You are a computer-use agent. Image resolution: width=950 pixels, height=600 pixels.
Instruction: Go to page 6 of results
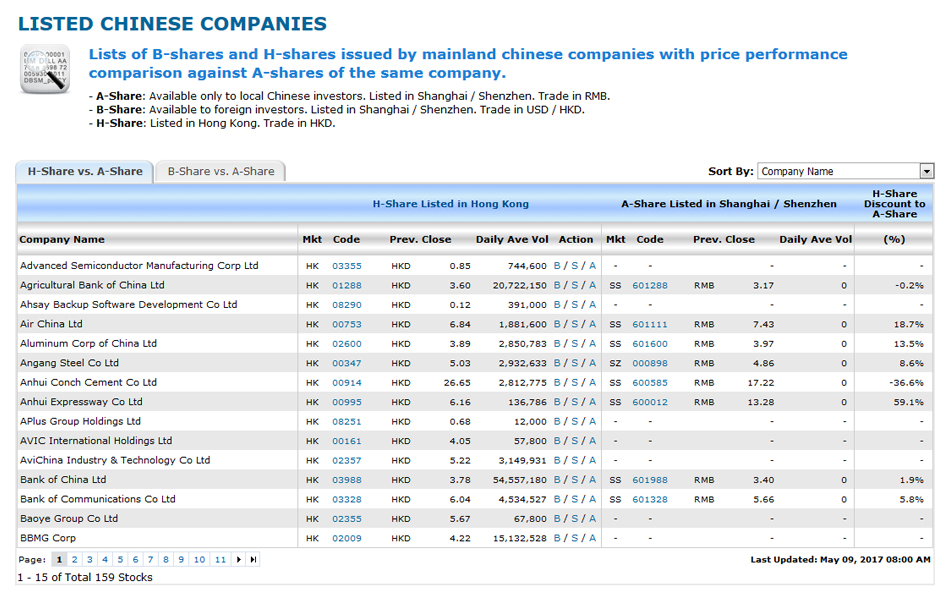pos(135,559)
